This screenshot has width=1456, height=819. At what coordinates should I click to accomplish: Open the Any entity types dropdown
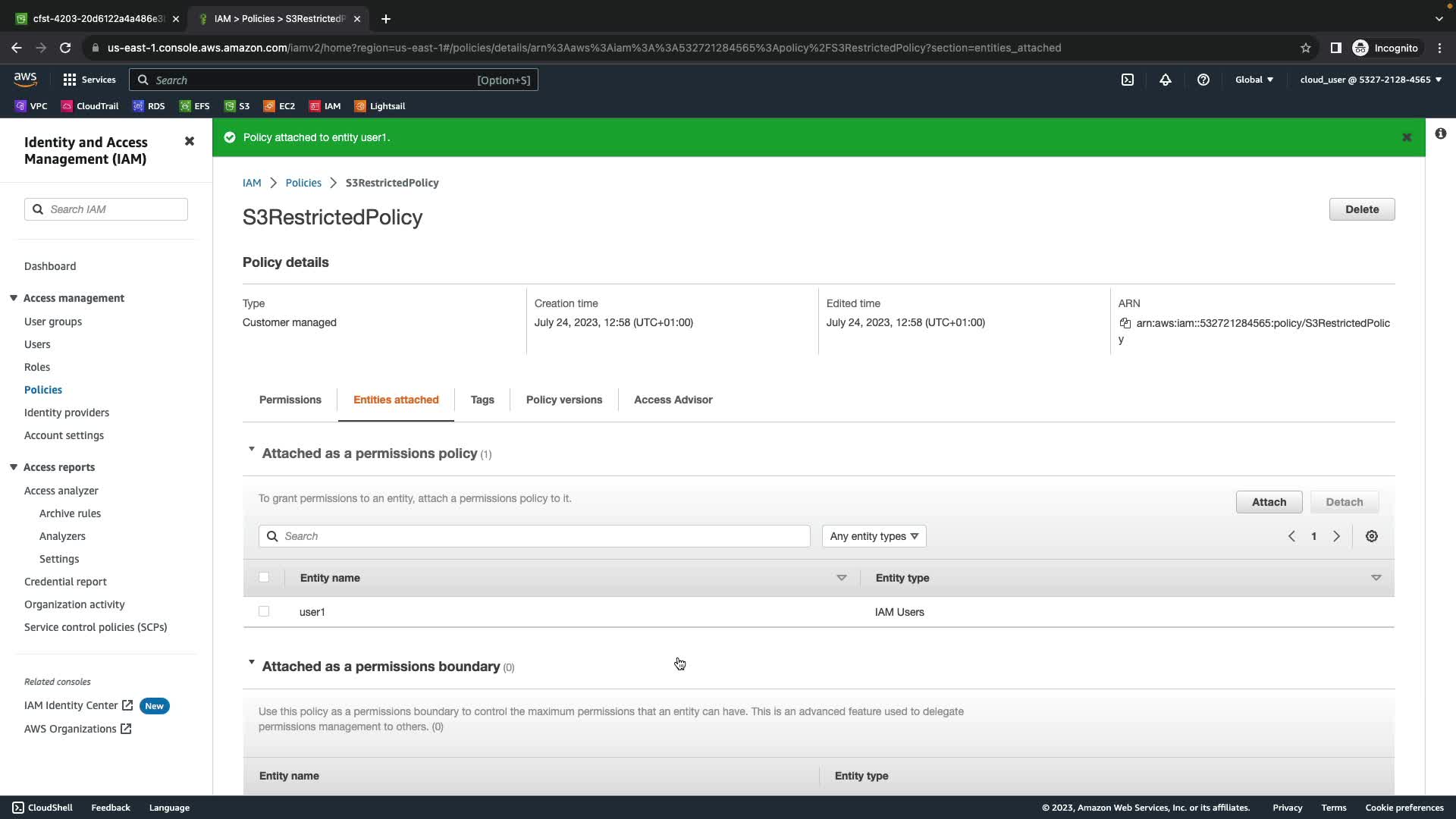pos(874,536)
